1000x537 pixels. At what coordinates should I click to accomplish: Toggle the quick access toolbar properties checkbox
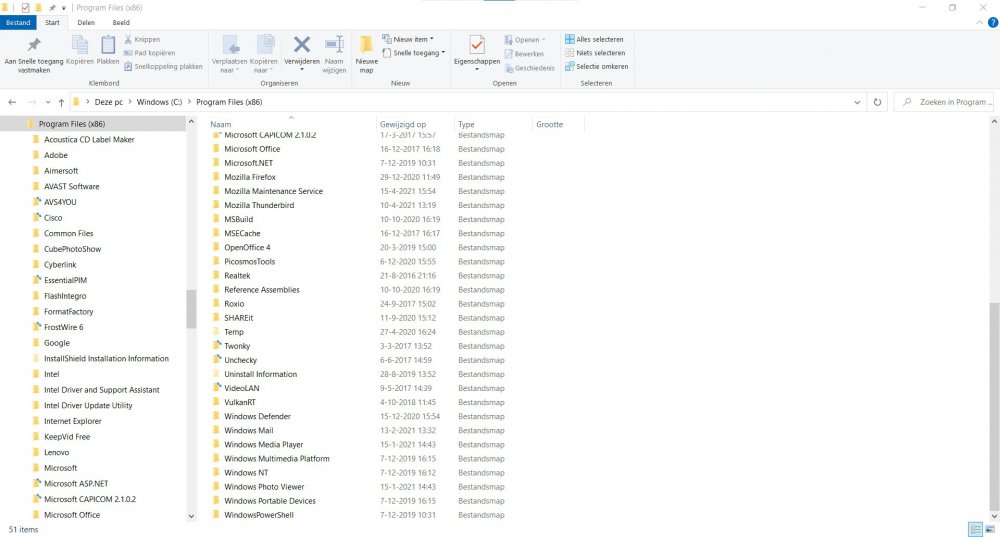point(25,7)
